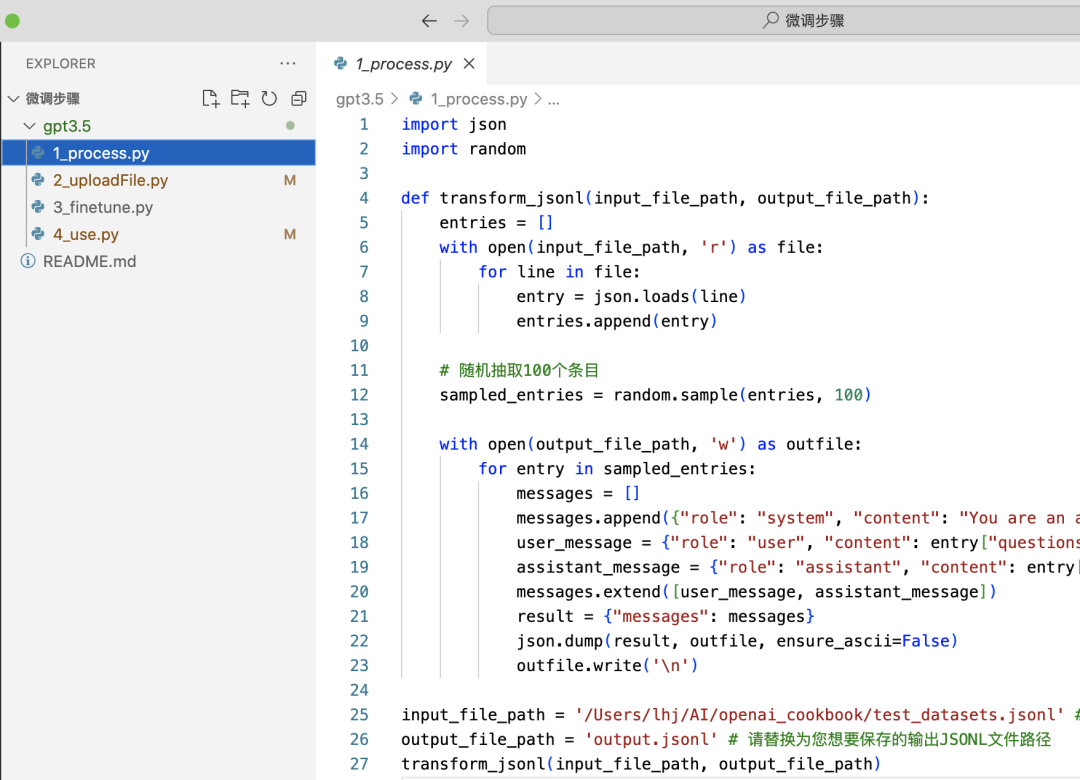Go back with the left arrow
The height and width of the screenshot is (780, 1080).
tap(429, 21)
